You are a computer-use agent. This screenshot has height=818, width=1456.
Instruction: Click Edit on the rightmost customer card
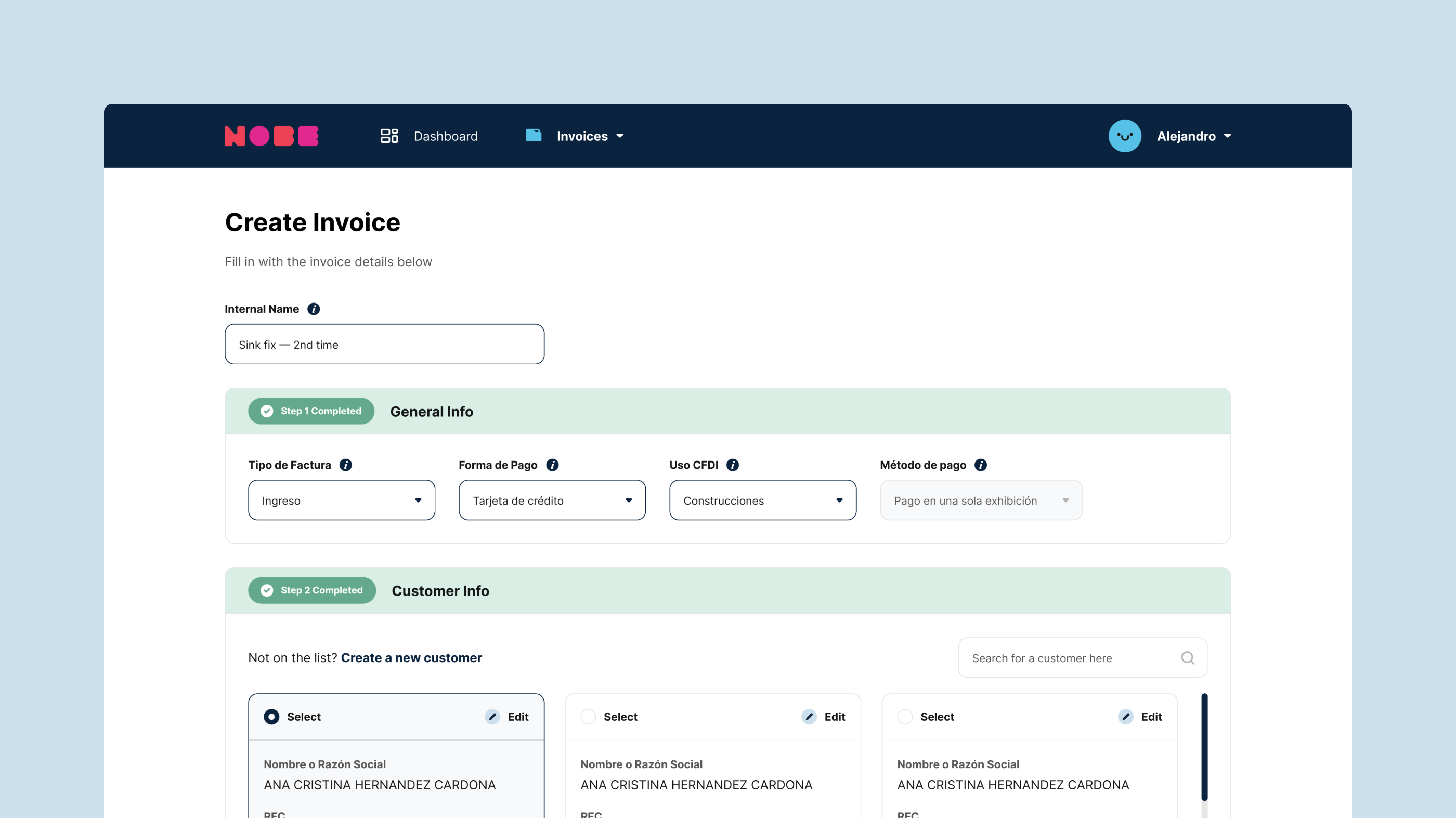(1151, 717)
